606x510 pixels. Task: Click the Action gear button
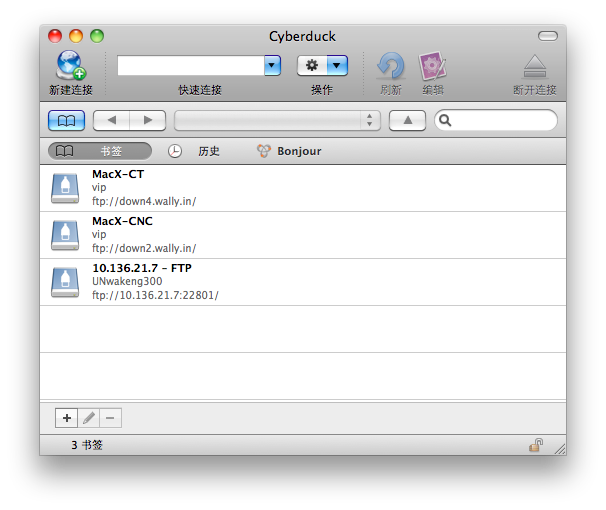(312, 65)
